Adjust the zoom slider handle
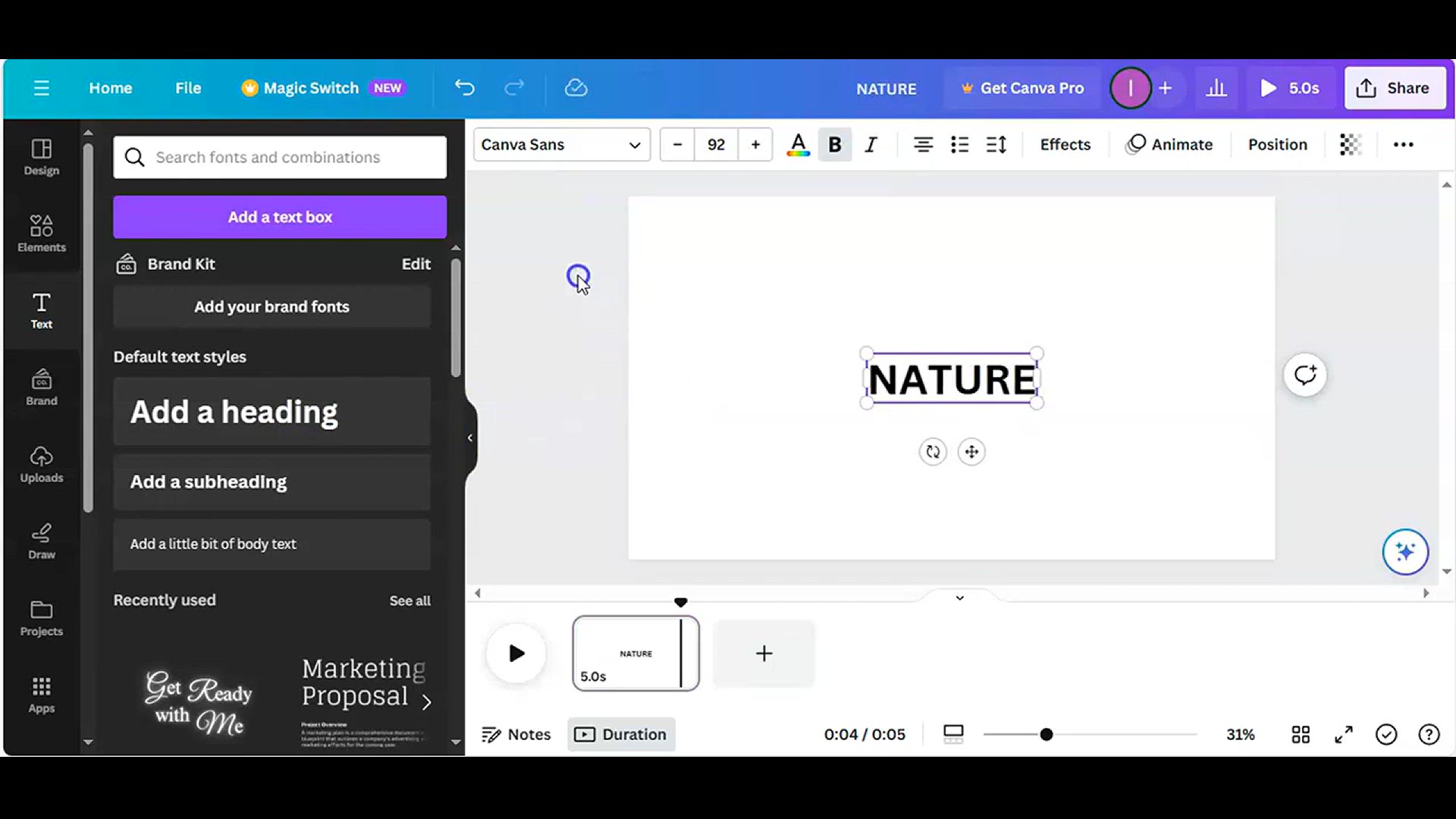This screenshot has height=819, width=1456. pyautogui.click(x=1046, y=734)
